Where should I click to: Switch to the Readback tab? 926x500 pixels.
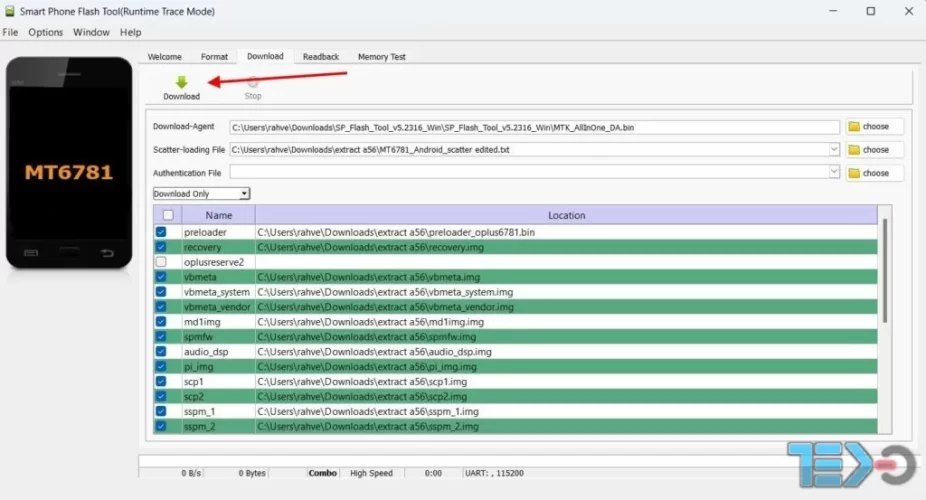pos(321,57)
